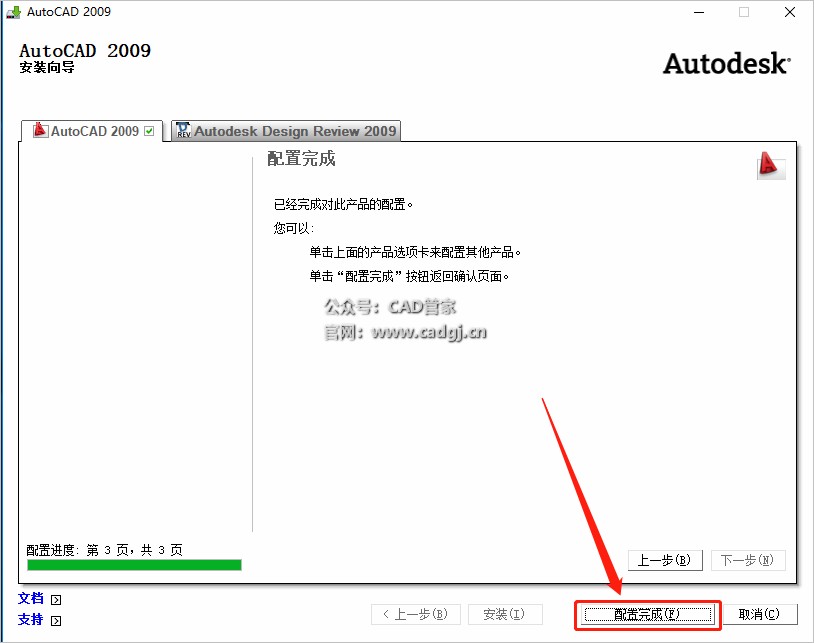Go back with inner 上一步(B) button

pos(665,560)
